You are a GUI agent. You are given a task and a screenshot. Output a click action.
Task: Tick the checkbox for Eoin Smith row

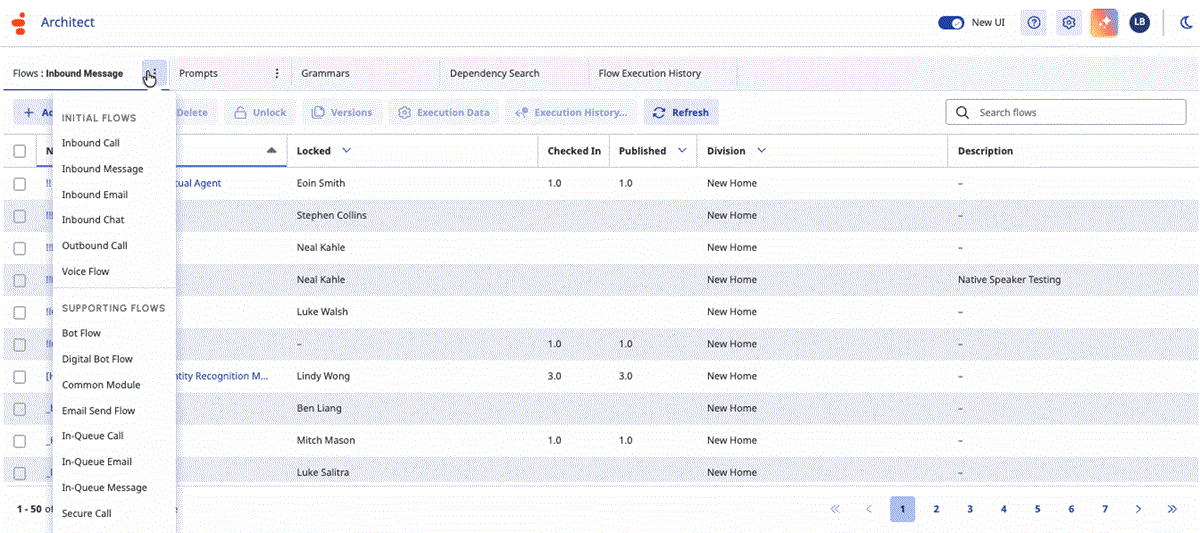click(20, 184)
